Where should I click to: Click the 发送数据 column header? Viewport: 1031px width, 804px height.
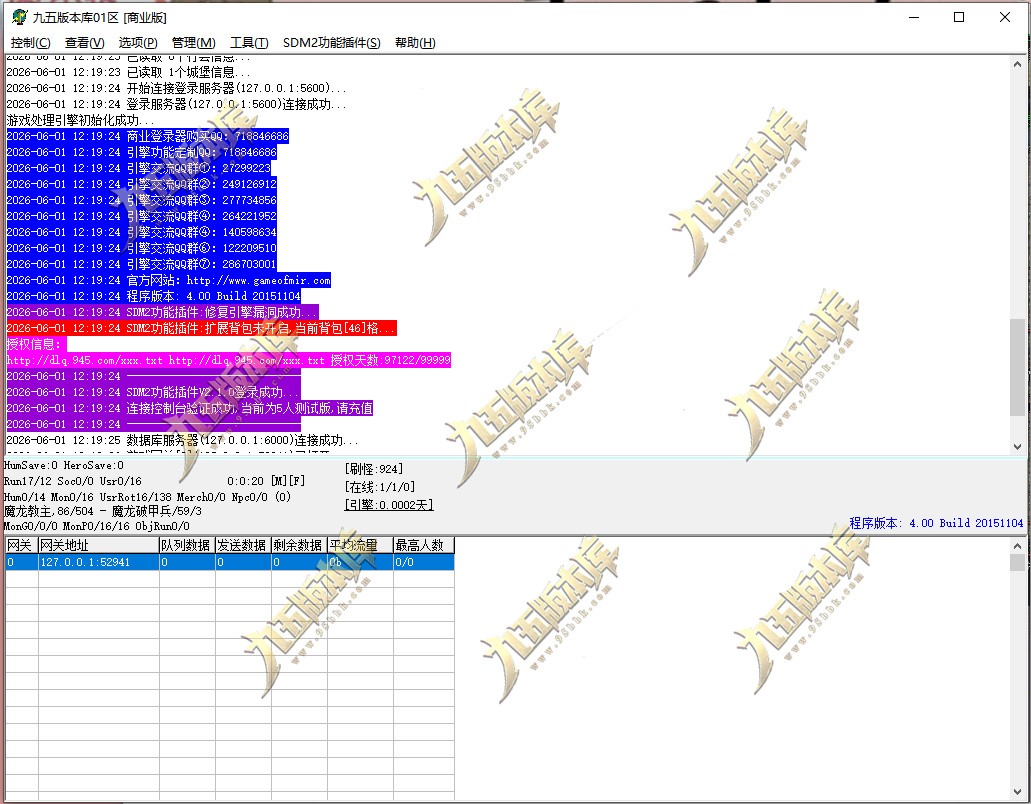tap(243, 545)
